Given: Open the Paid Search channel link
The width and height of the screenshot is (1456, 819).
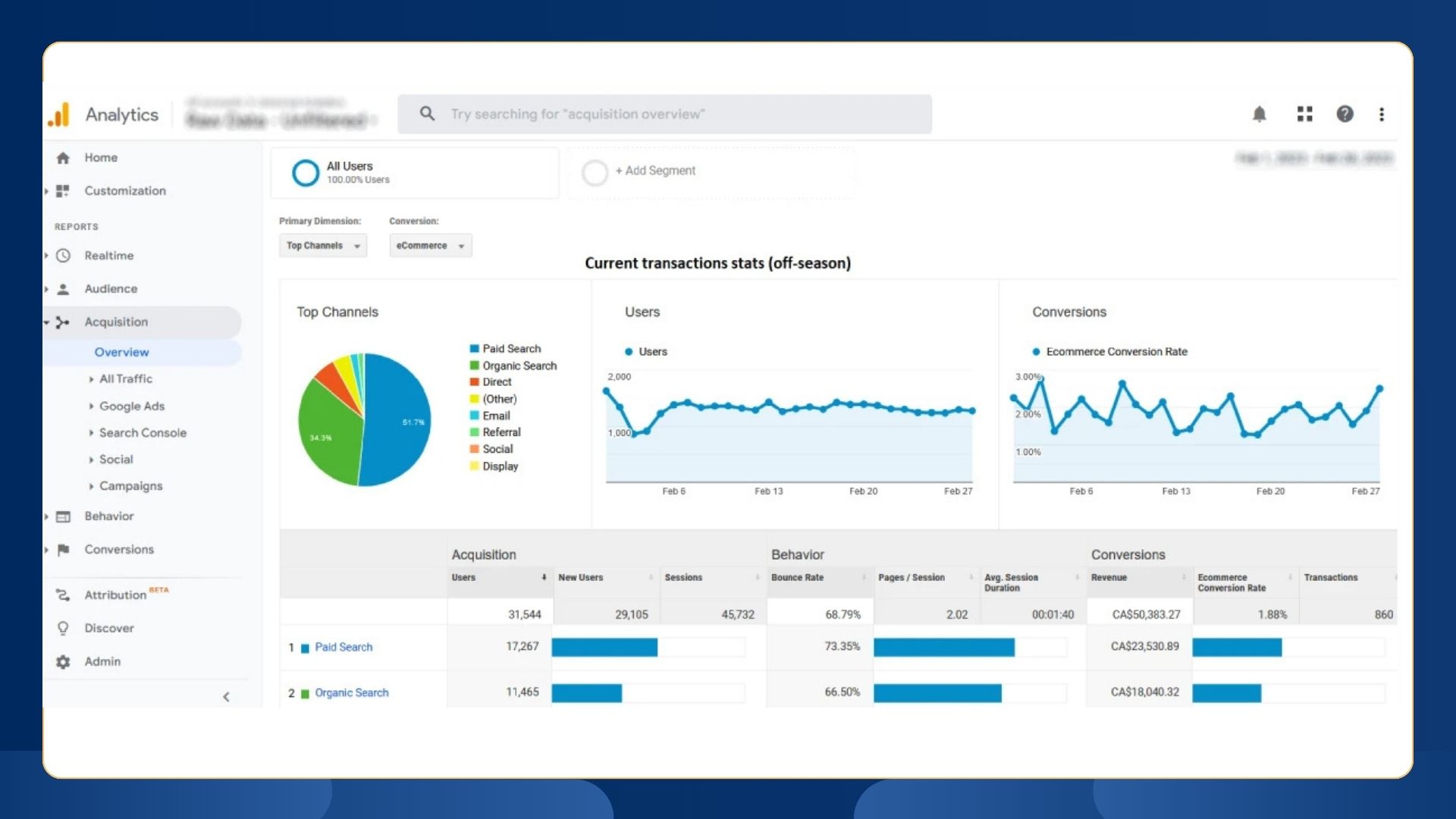Looking at the screenshot, I should 344,648.
